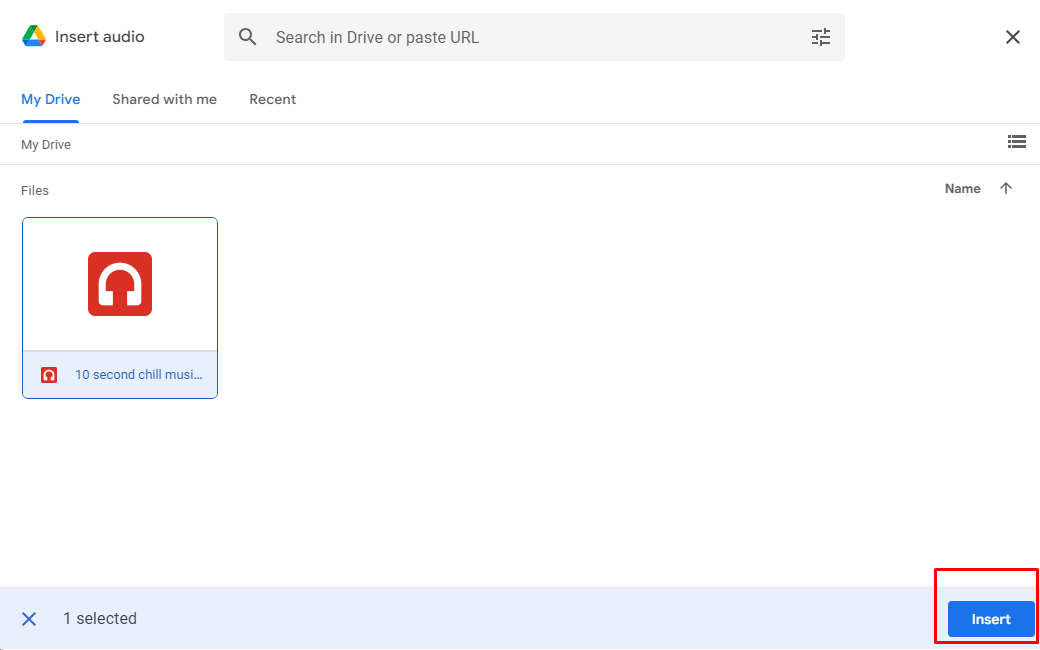The height and width of the screenshot is (650, 1040).
Task: Click the My Drive breadcrumb
Action: point(46,145)
